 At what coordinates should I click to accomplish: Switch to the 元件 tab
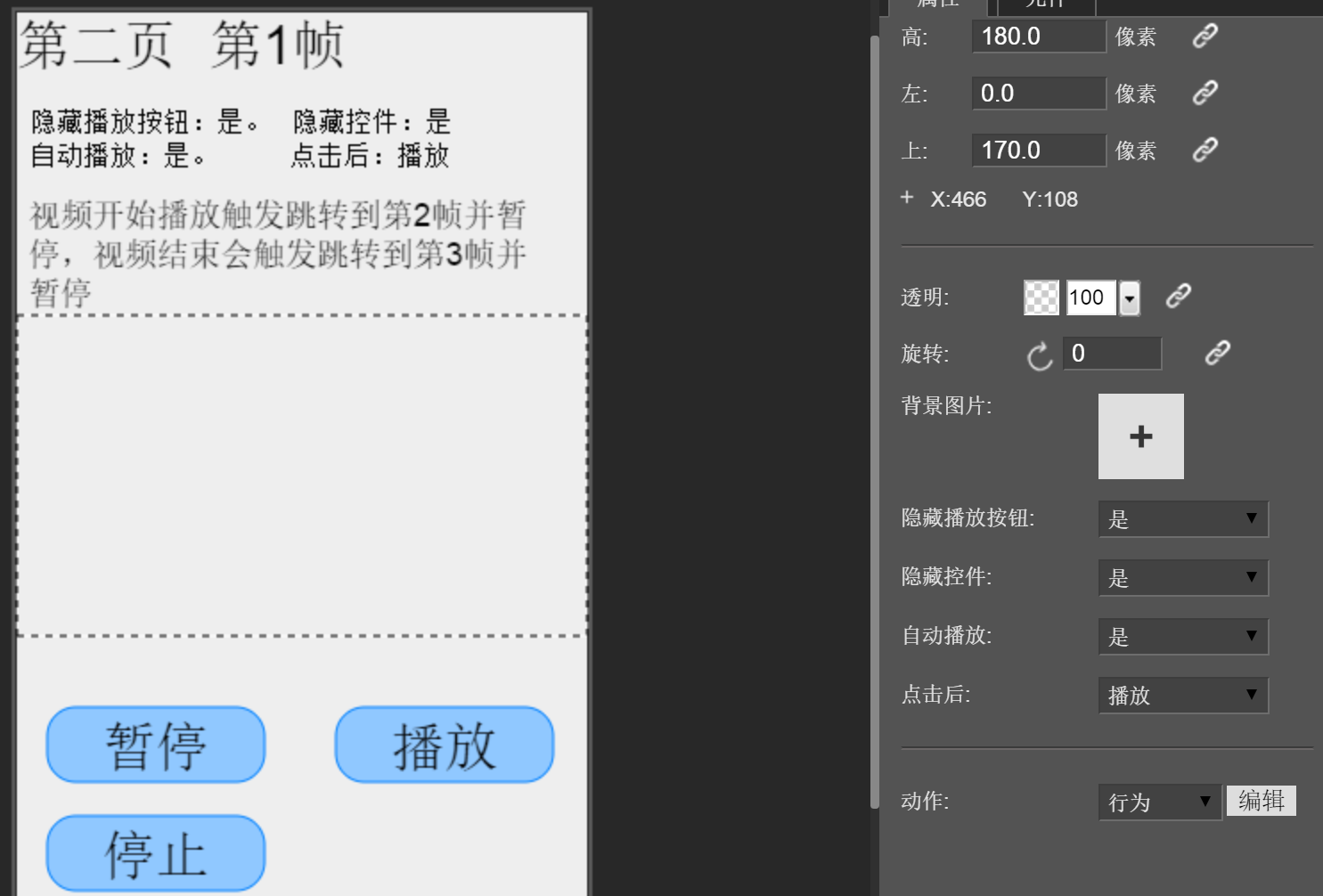coord(1045,4)
